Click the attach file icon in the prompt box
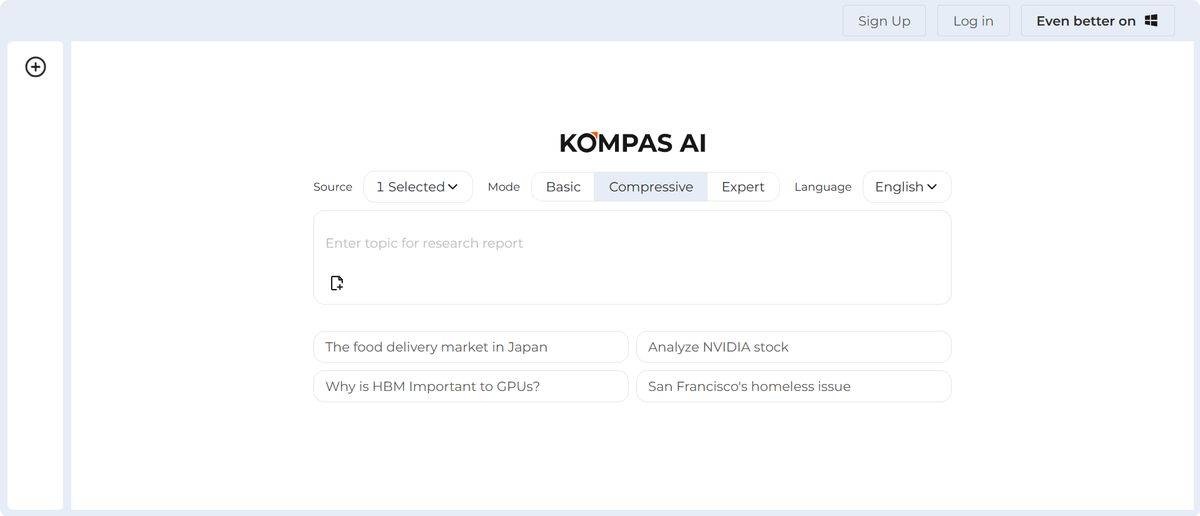 pos(337,283)
